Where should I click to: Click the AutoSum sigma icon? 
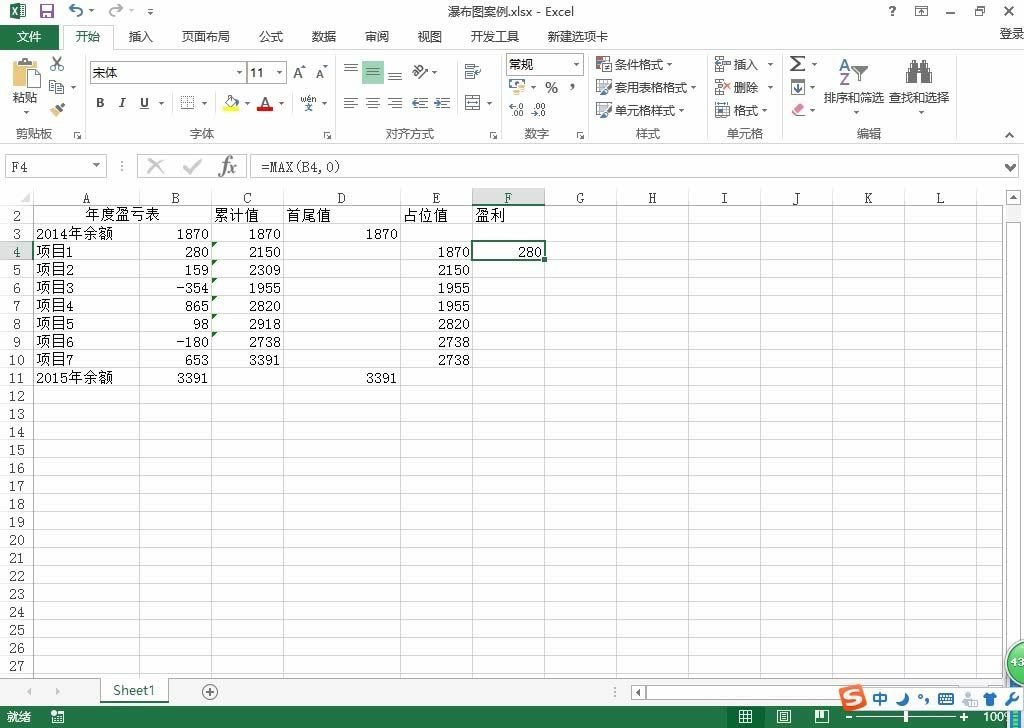(797, 63)
